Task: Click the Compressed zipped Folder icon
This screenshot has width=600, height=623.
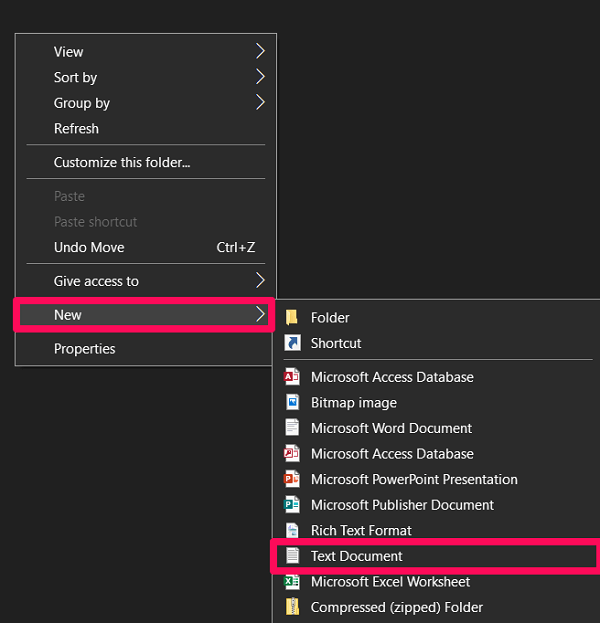Action: coord(292,607)
